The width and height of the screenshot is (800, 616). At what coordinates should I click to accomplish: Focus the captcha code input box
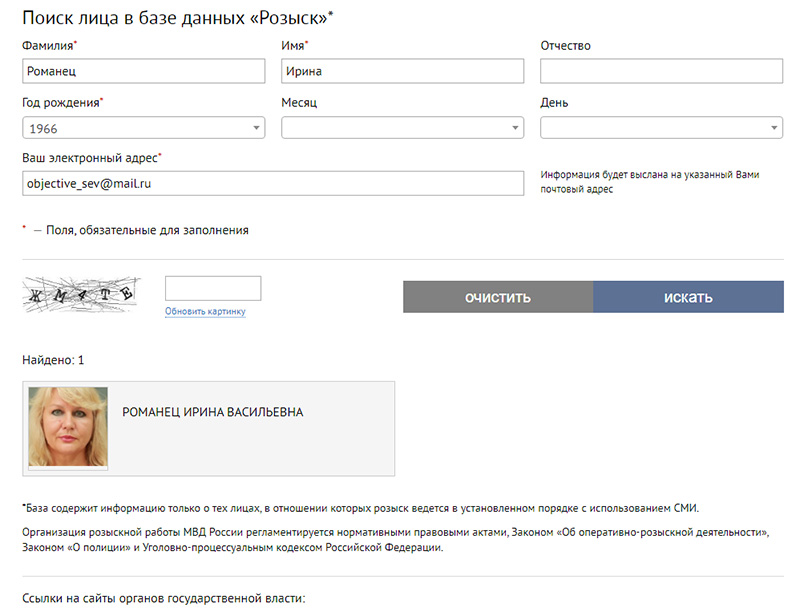pyautogui.click(x=213, y=288)
